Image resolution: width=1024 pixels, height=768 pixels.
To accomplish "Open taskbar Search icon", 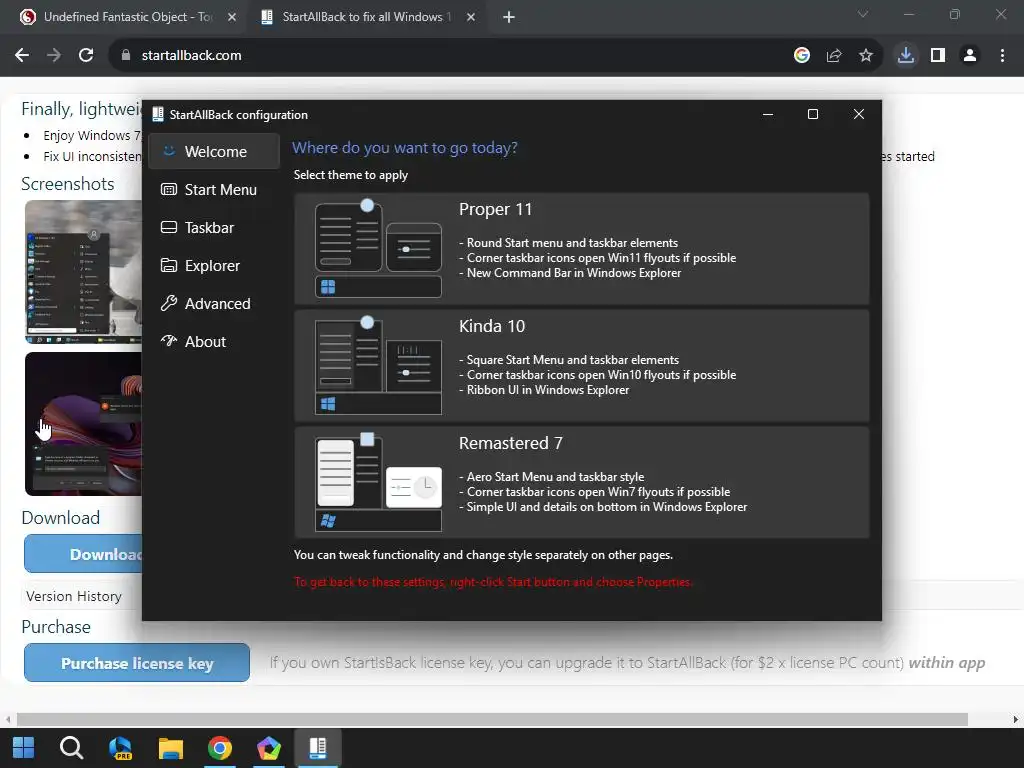I will (71, 748).
